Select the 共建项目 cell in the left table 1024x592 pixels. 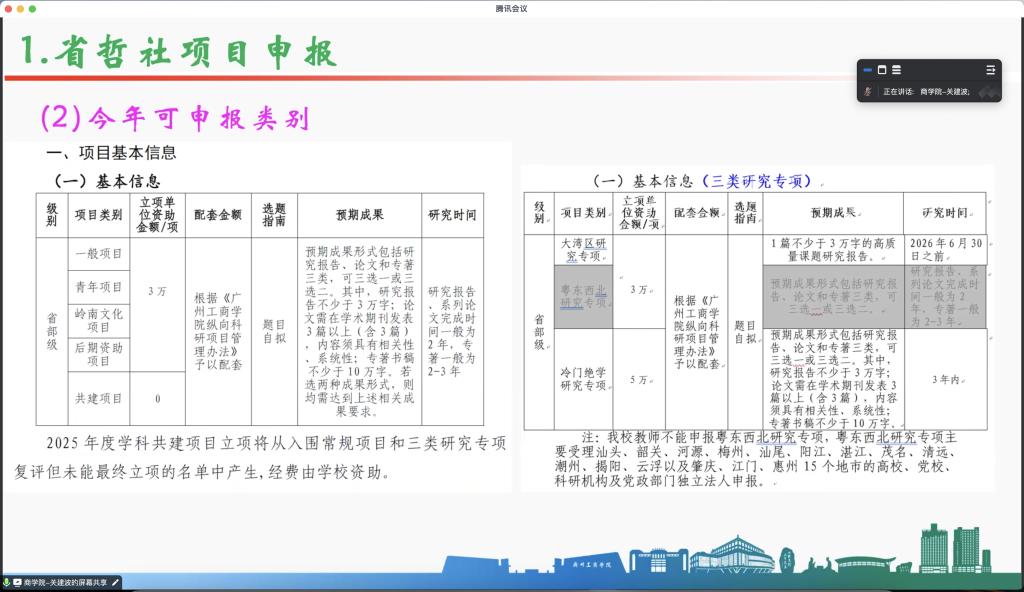(x=99, y=398)
